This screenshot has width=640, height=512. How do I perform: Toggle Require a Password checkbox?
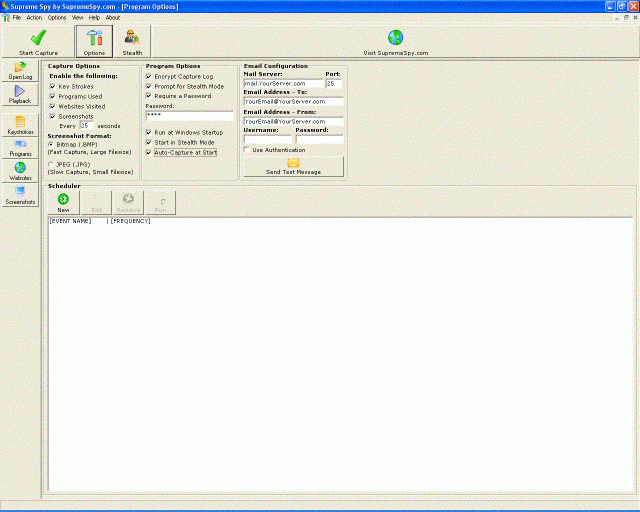pos(149,96)
